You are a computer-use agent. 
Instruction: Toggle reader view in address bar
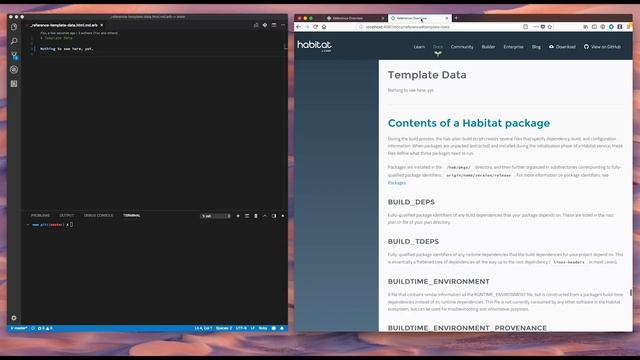tap(526, 27)
